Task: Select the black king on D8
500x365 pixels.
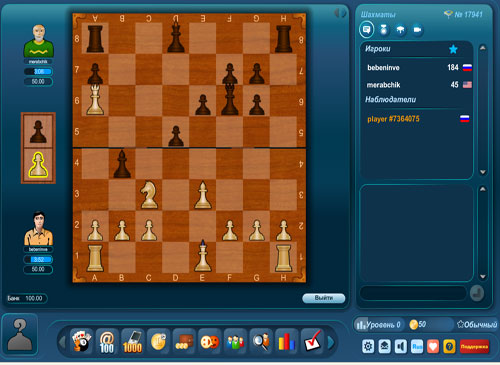Action: 176,36
